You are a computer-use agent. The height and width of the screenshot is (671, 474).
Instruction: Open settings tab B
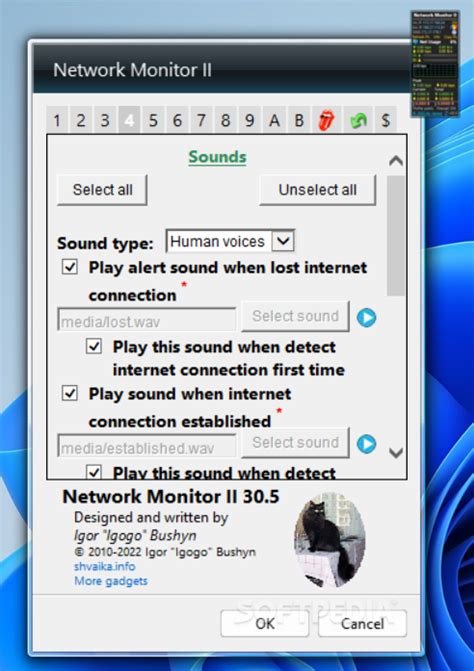coord(299,120)
